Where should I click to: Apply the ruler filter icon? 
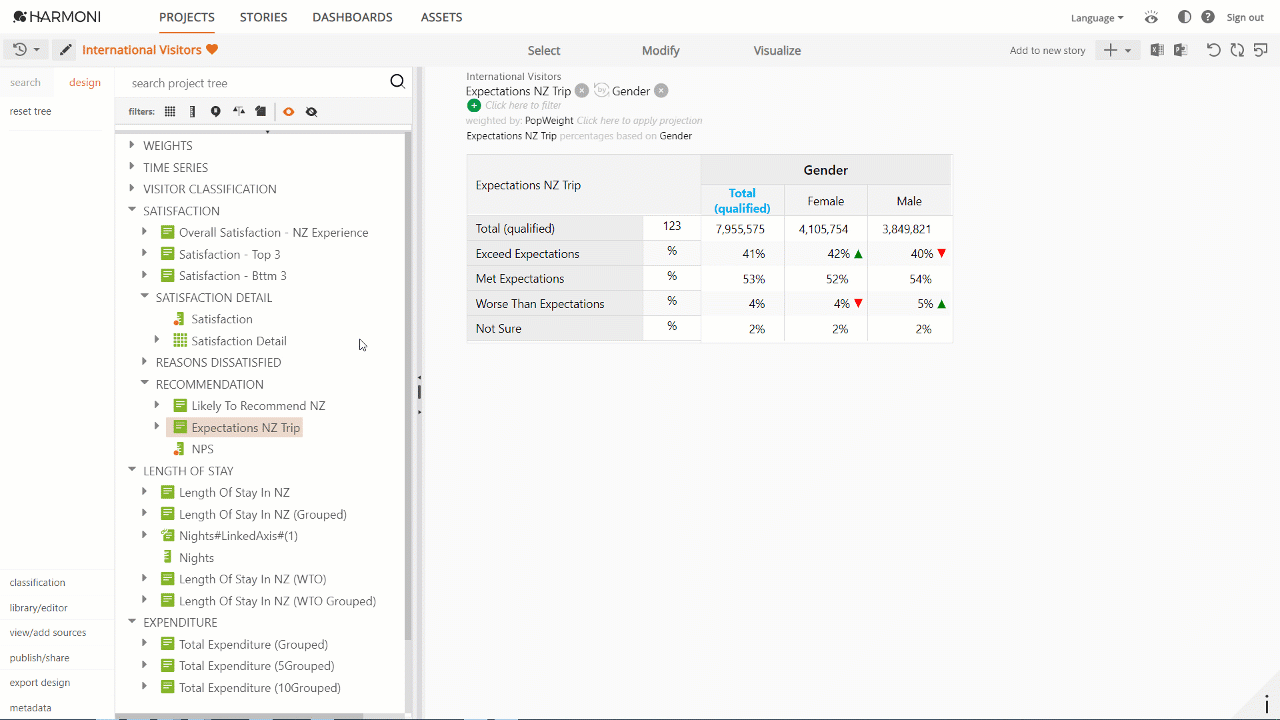[192, 112]
